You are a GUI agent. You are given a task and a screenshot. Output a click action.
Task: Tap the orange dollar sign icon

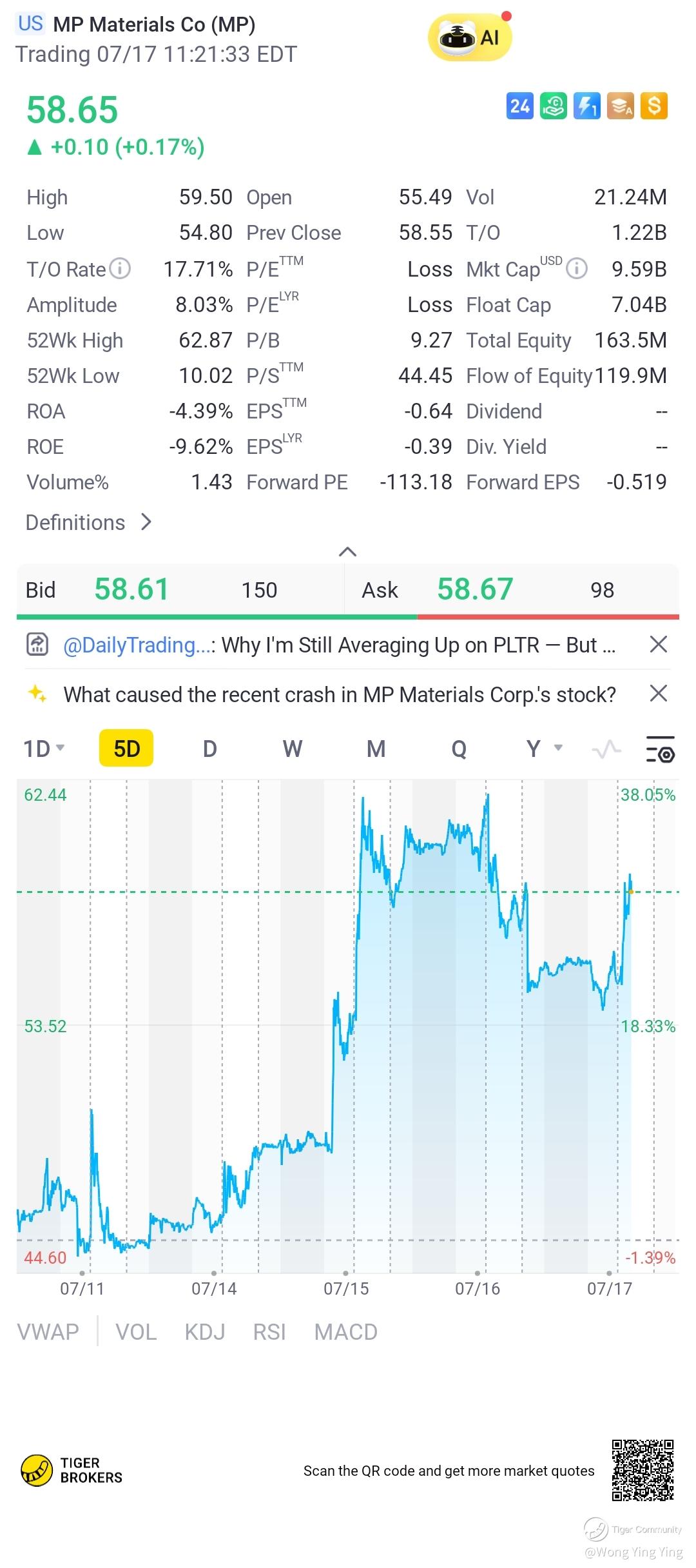[654, 106]
